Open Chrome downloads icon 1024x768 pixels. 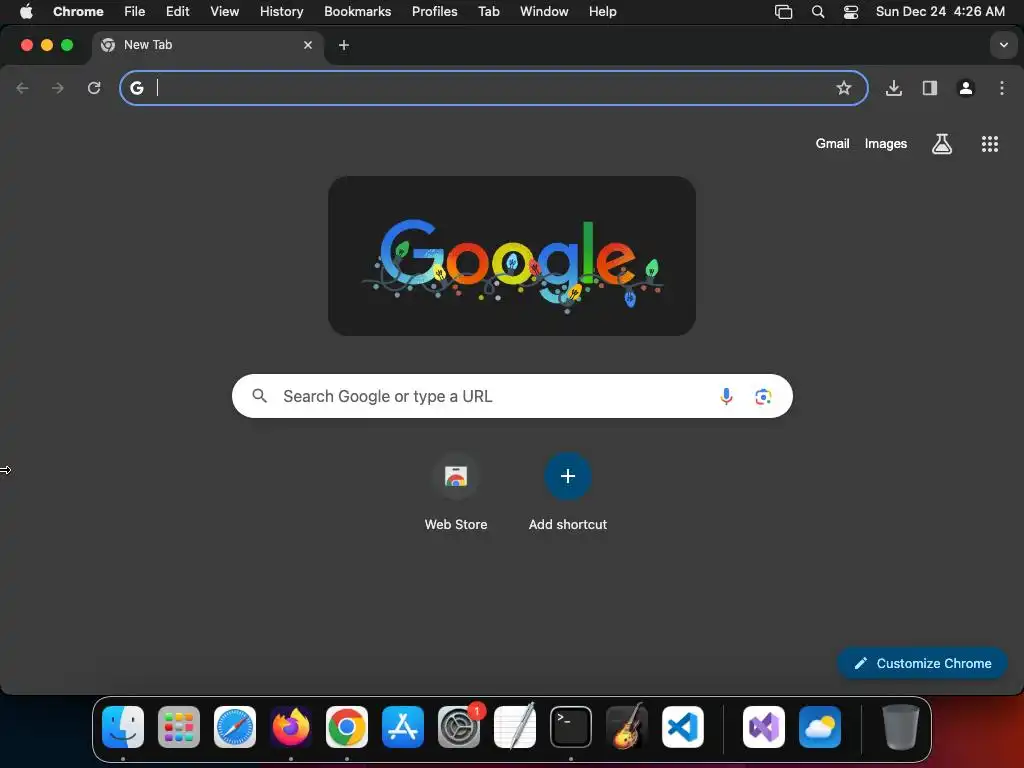pyautogui.click(x=893, y=88)
